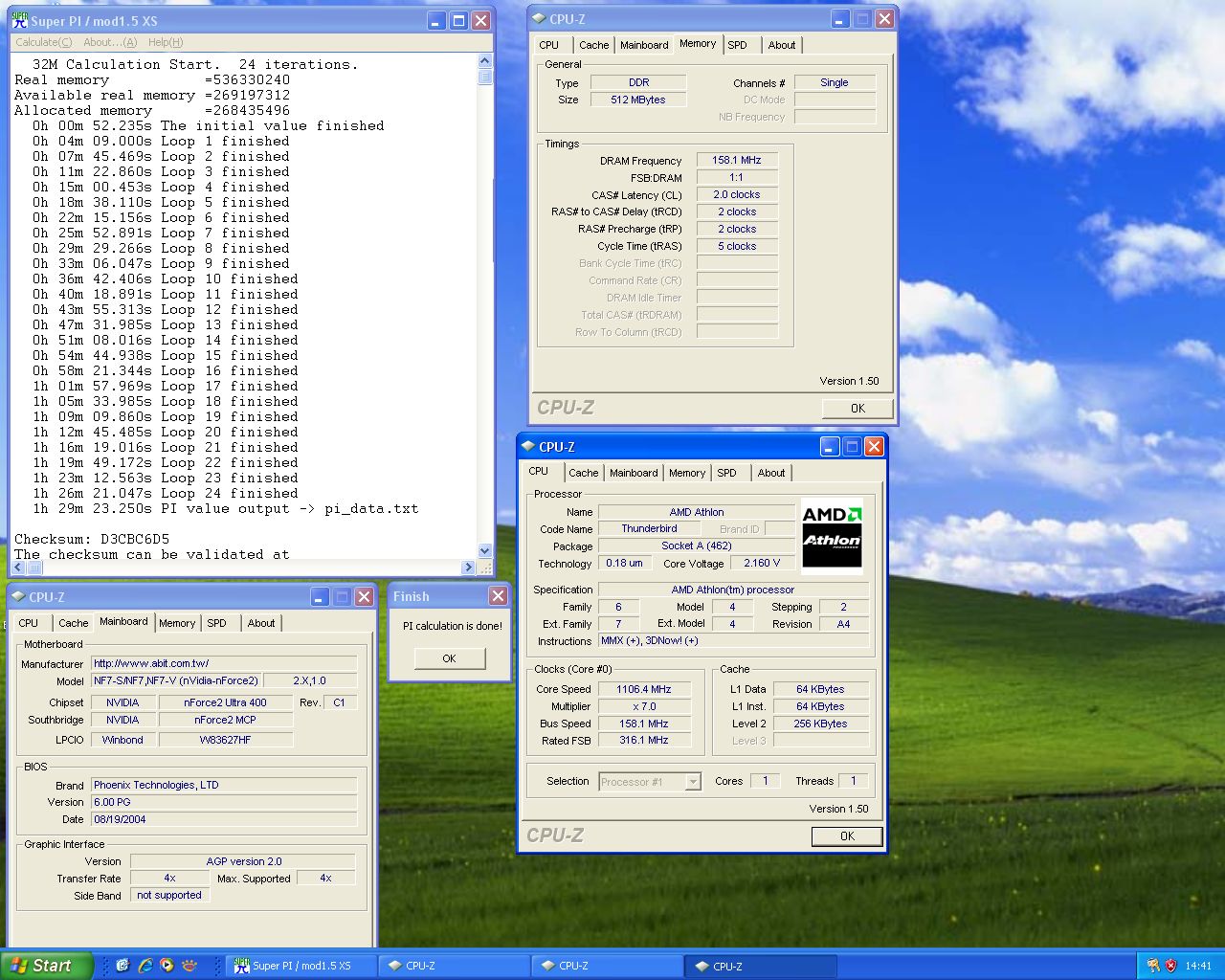Click Core Voltage value 2.160 V
This screenshot has height=980, width=1225.
pos(762,563)
